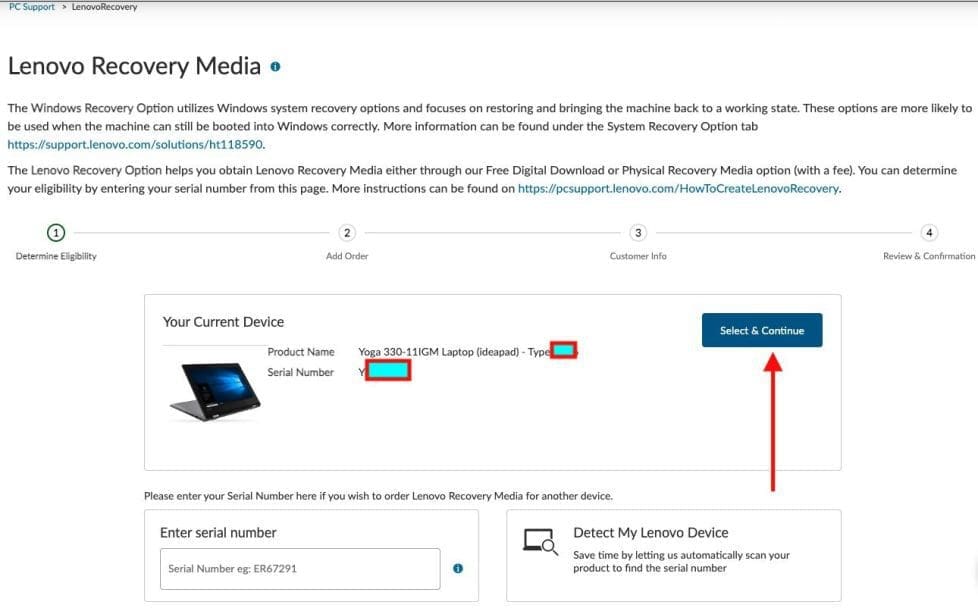Click the info icon beside Lenovo Recovery Media title

pyautogui.click(x=275, y=67)
